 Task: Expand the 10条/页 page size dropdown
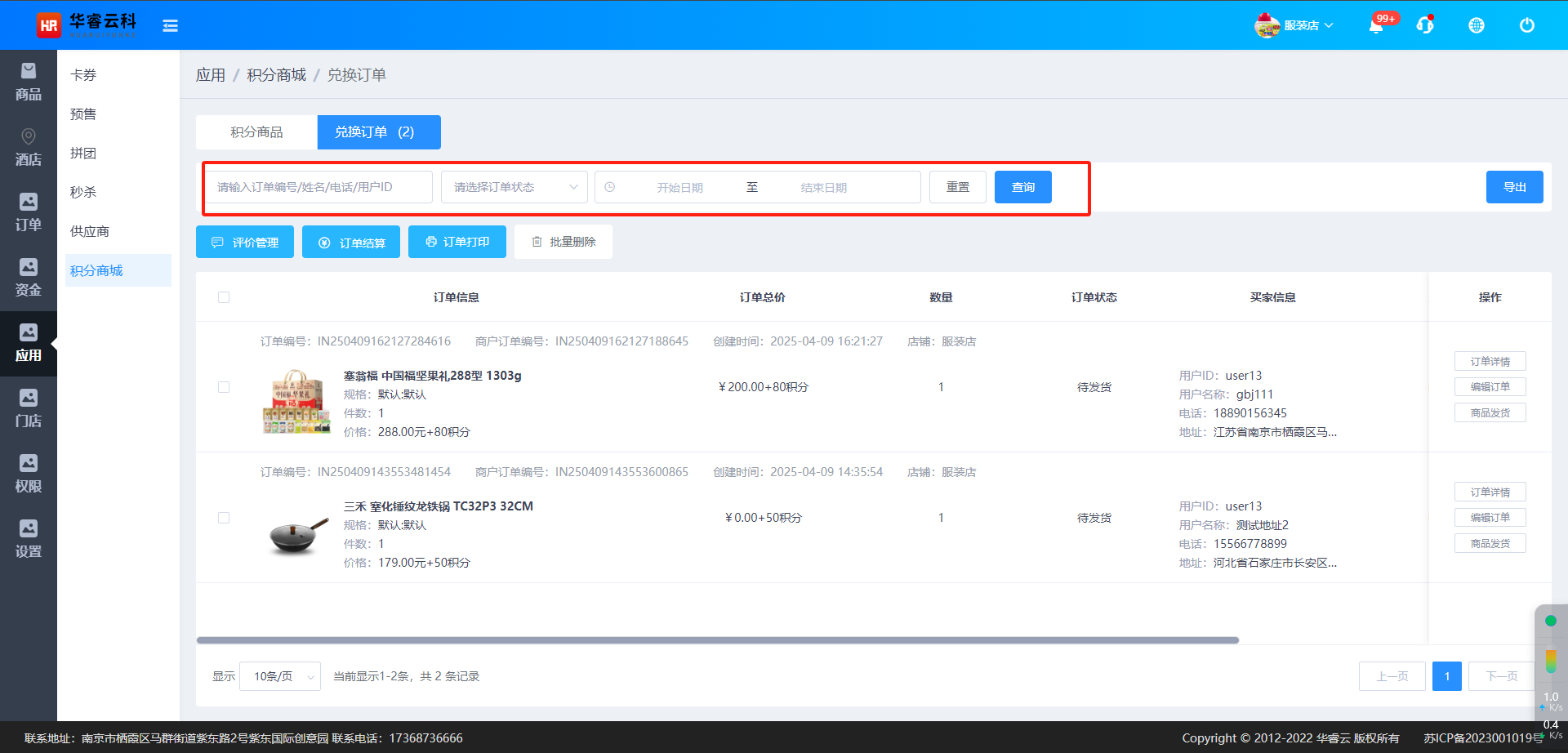tap(280, 676)
